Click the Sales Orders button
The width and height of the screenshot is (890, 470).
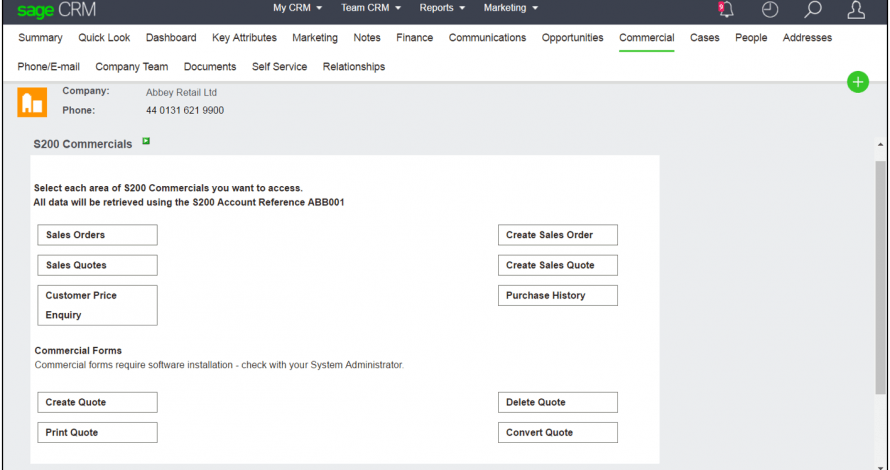tap(98, 235)
